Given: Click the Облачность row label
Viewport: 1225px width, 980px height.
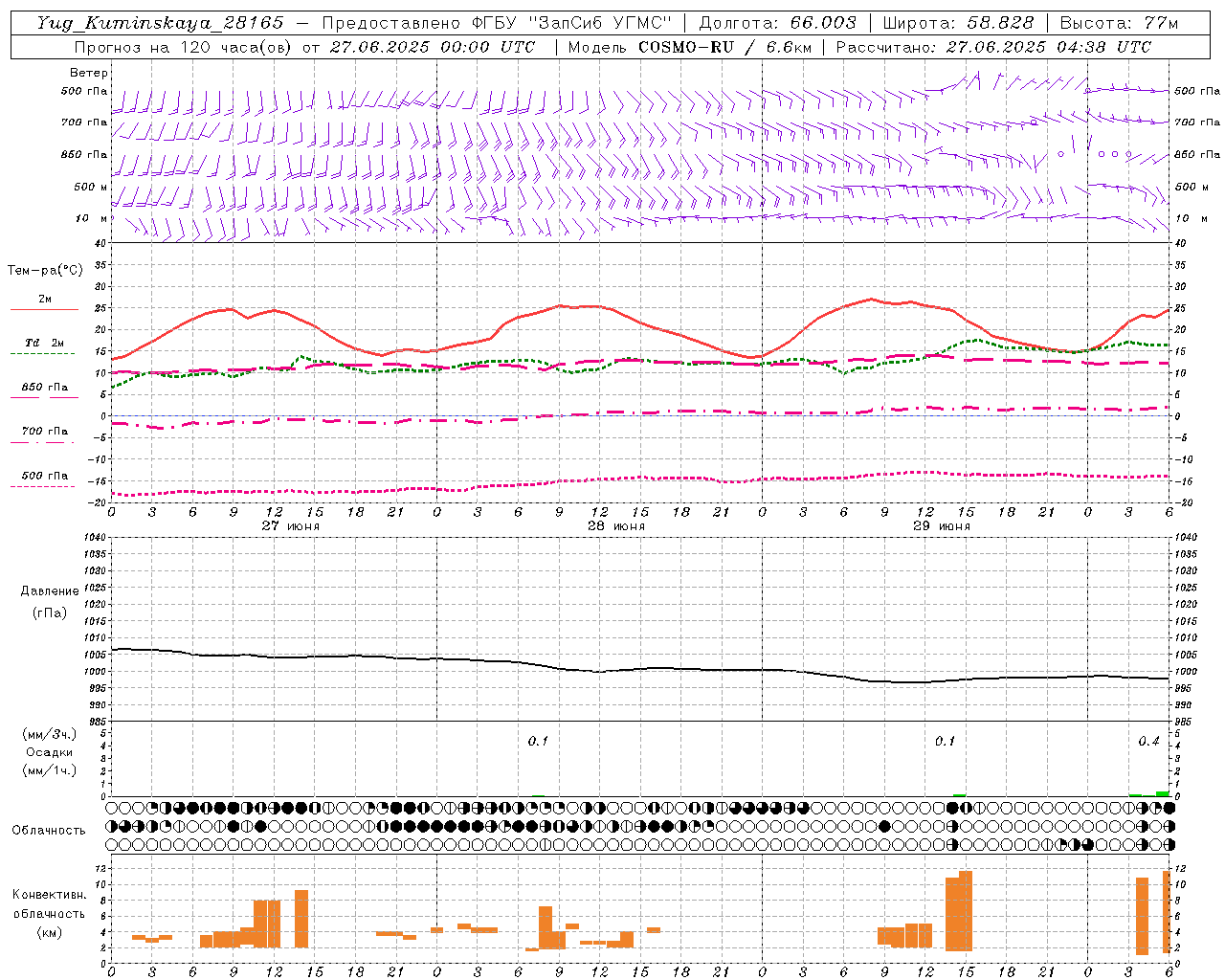Looking at the screenshot, I should pos(49,830).
